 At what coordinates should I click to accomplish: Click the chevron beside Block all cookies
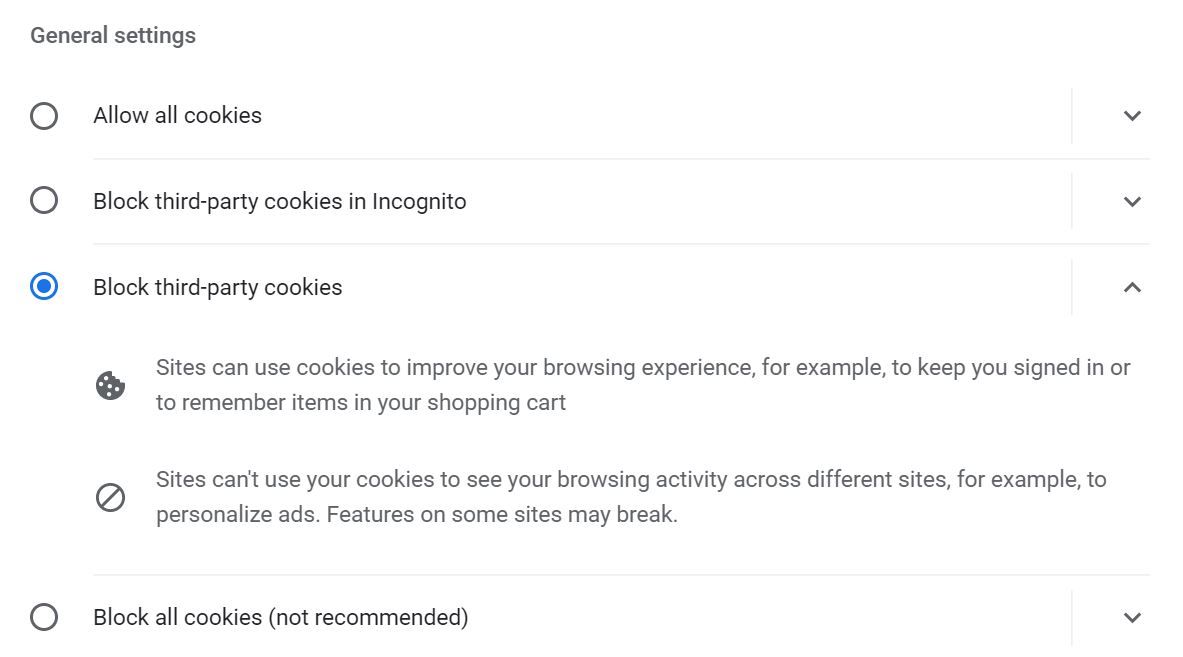[1132, 617]
